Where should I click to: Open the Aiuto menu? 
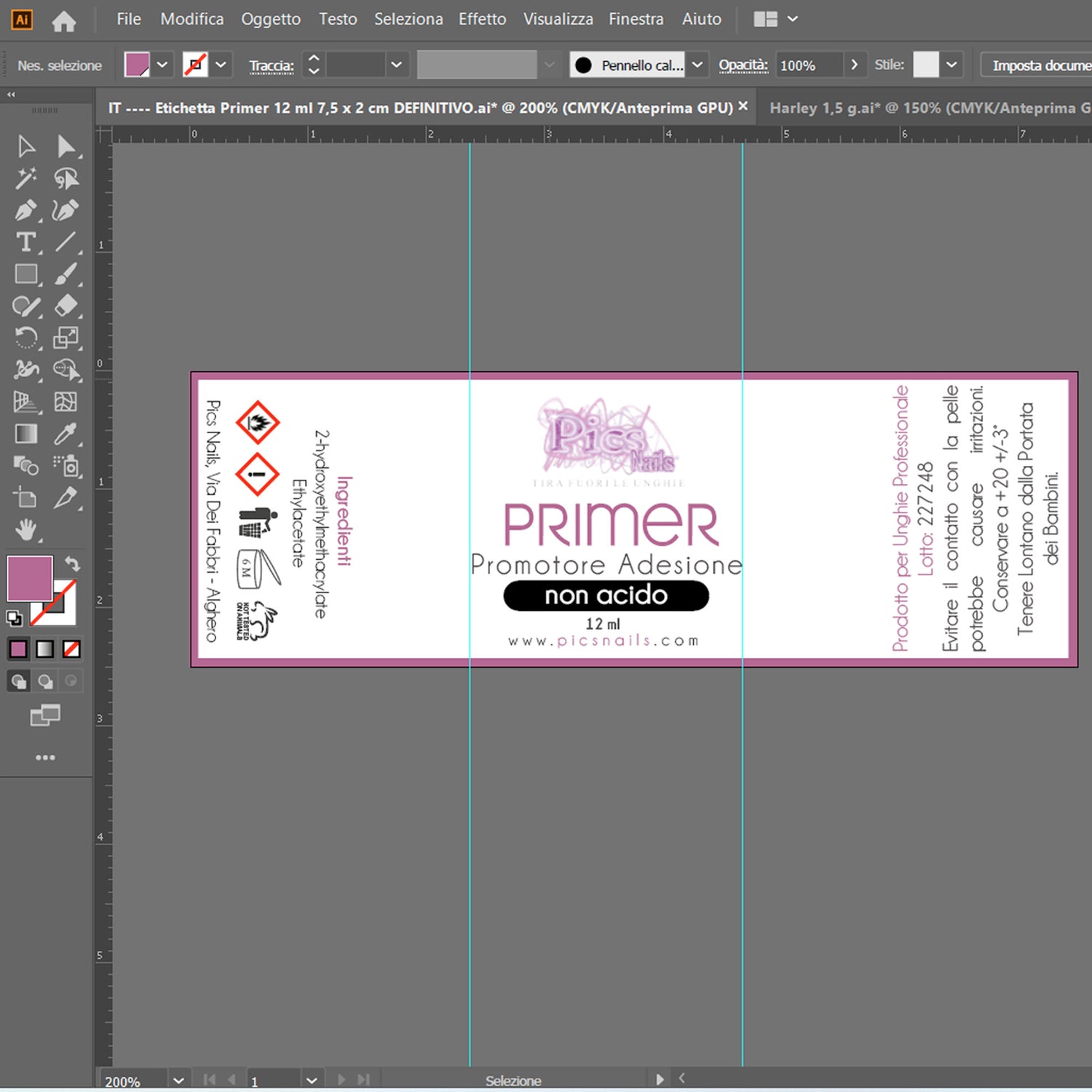(702, 19)
